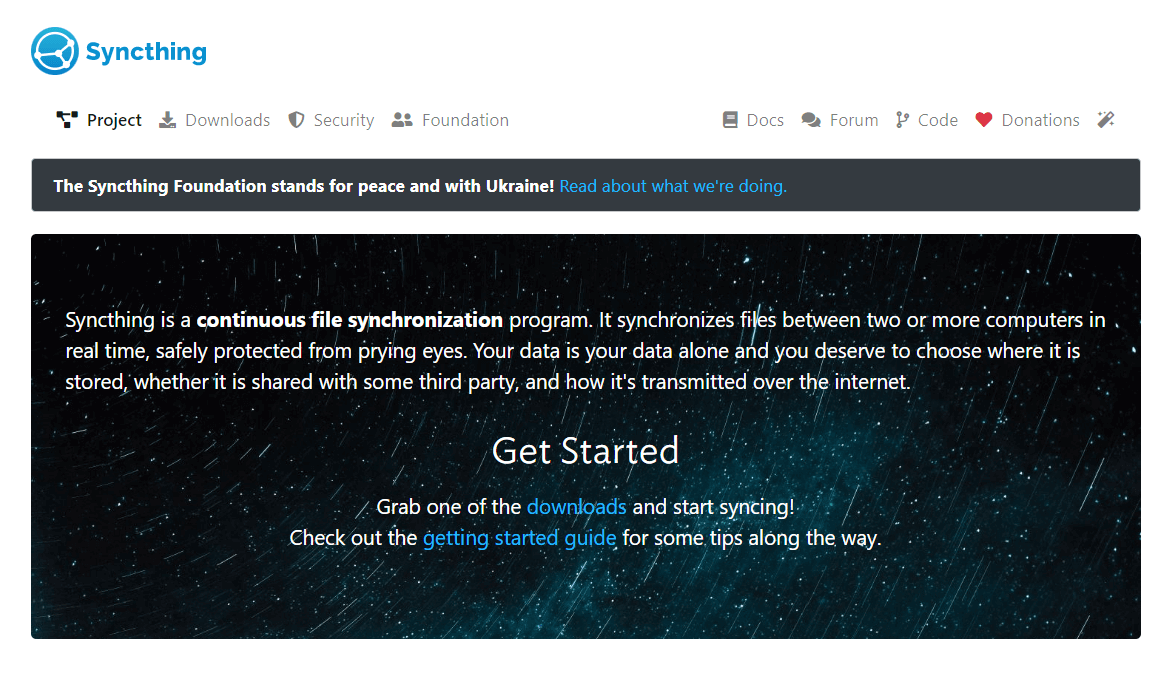Screen dimensions: 1176x695
Task: Open the Docs nav link
Action: (765, 120)
